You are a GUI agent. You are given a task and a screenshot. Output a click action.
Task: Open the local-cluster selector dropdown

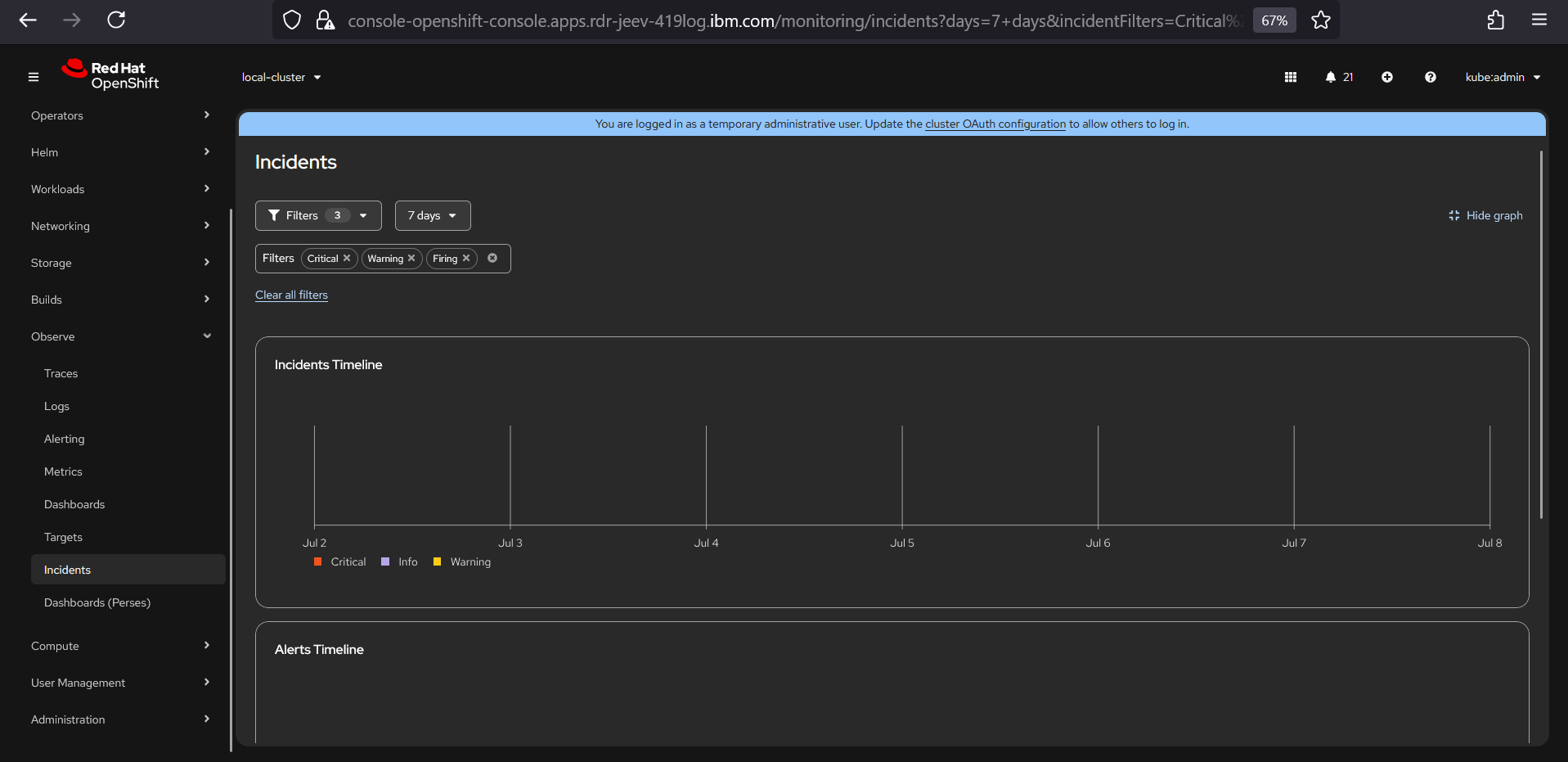[281, 77]
